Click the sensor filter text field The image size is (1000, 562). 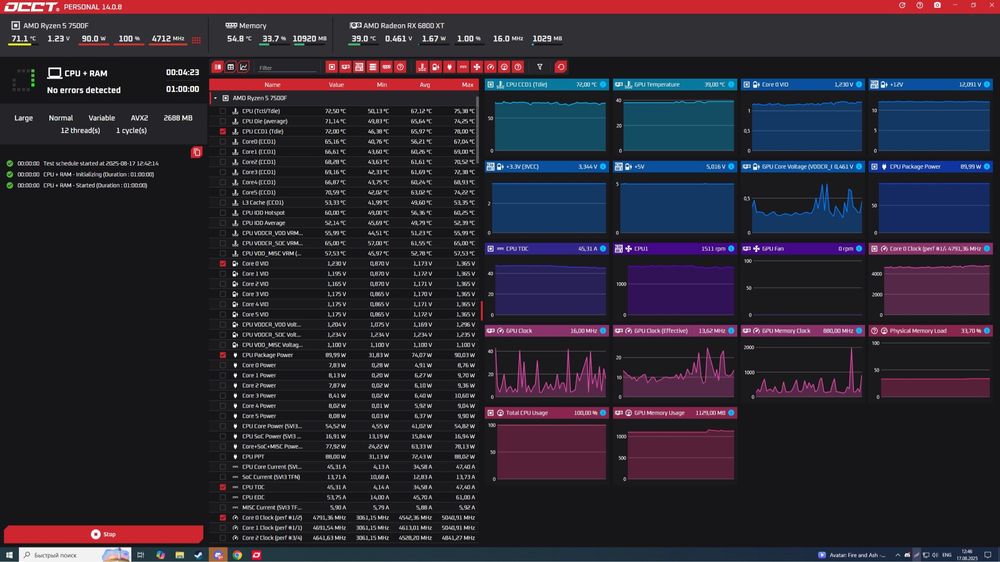coord(286,67)
